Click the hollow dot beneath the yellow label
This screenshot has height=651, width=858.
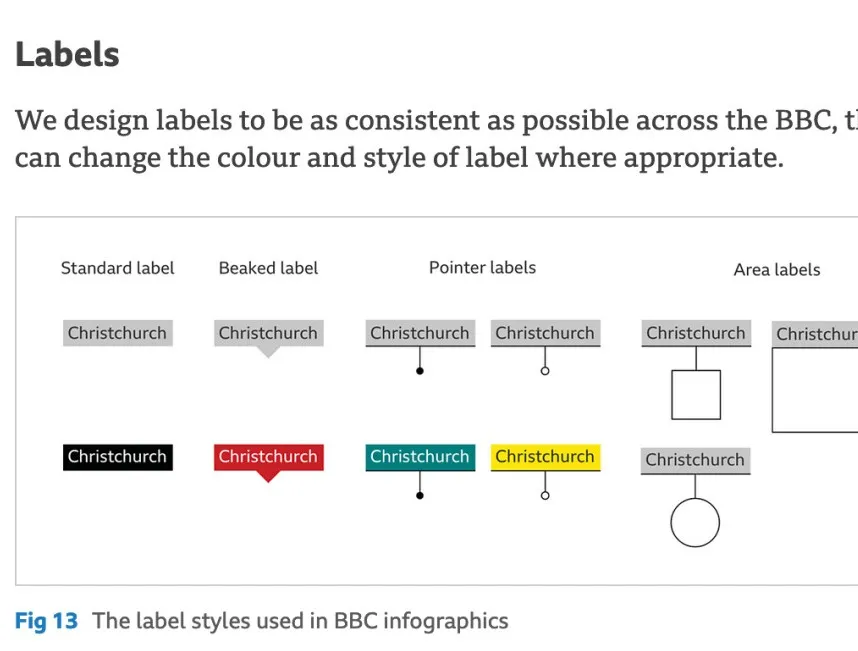click(545, 496)
